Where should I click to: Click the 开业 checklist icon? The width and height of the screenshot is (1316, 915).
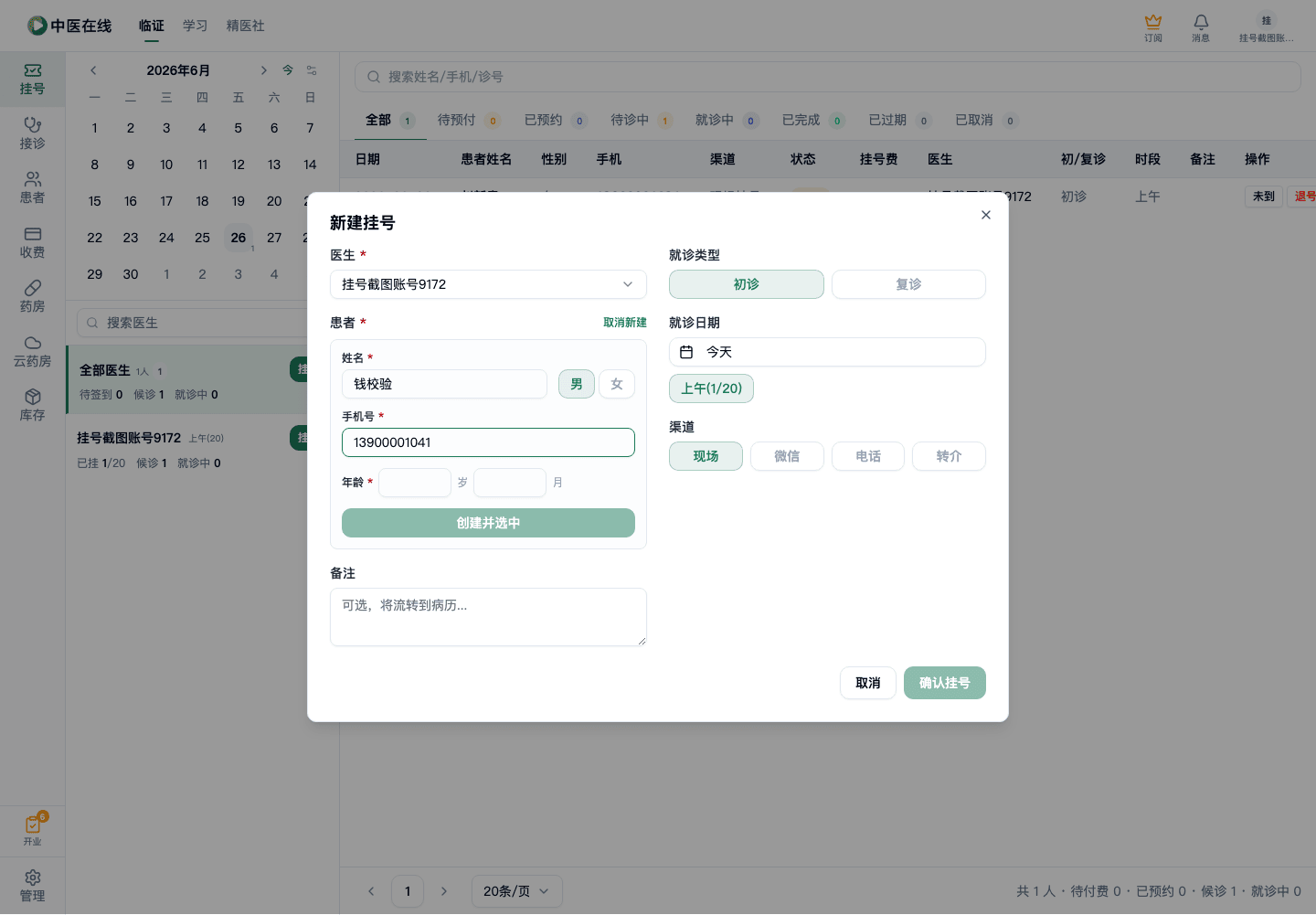pyautogui.click(x=32, y=830)
